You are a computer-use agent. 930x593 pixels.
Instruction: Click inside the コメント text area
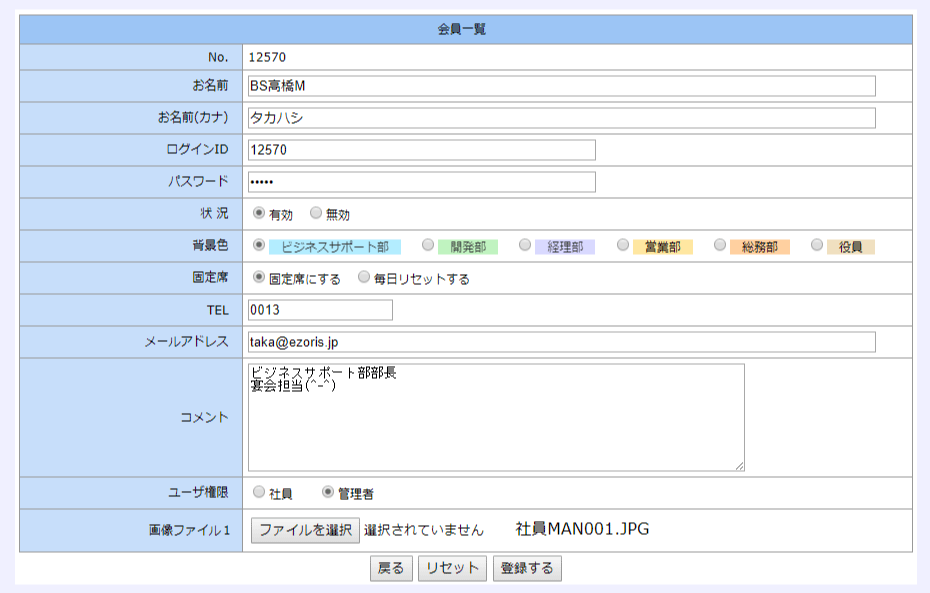click(496, 417)
